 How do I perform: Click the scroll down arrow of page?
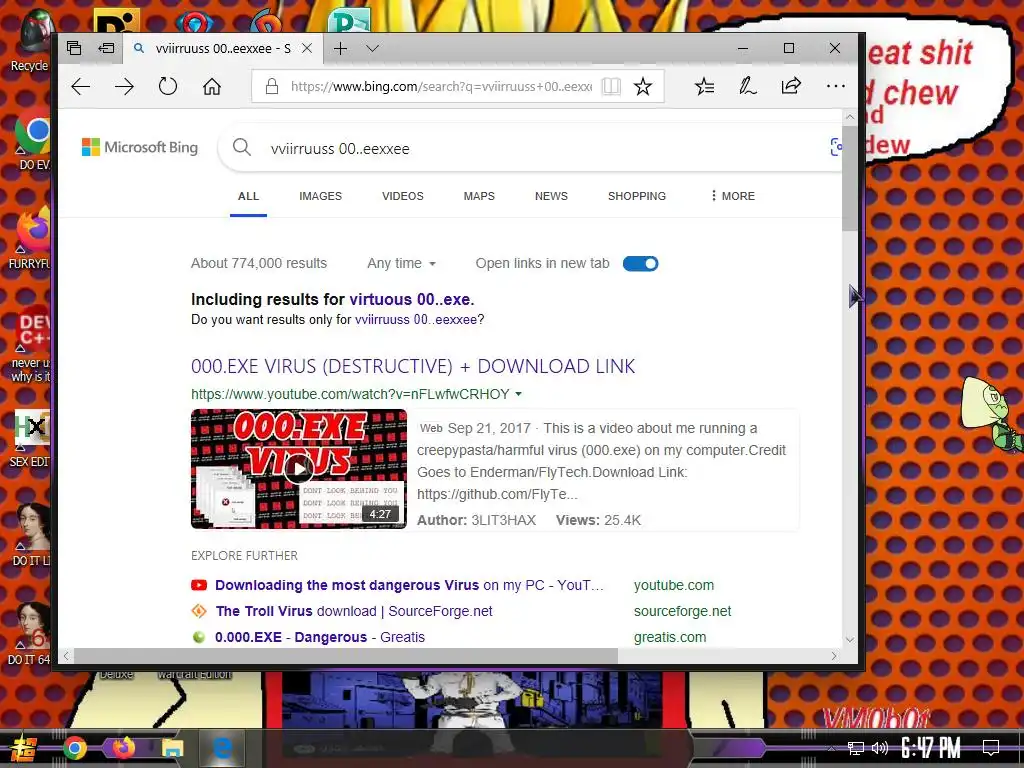coord(850,639)
